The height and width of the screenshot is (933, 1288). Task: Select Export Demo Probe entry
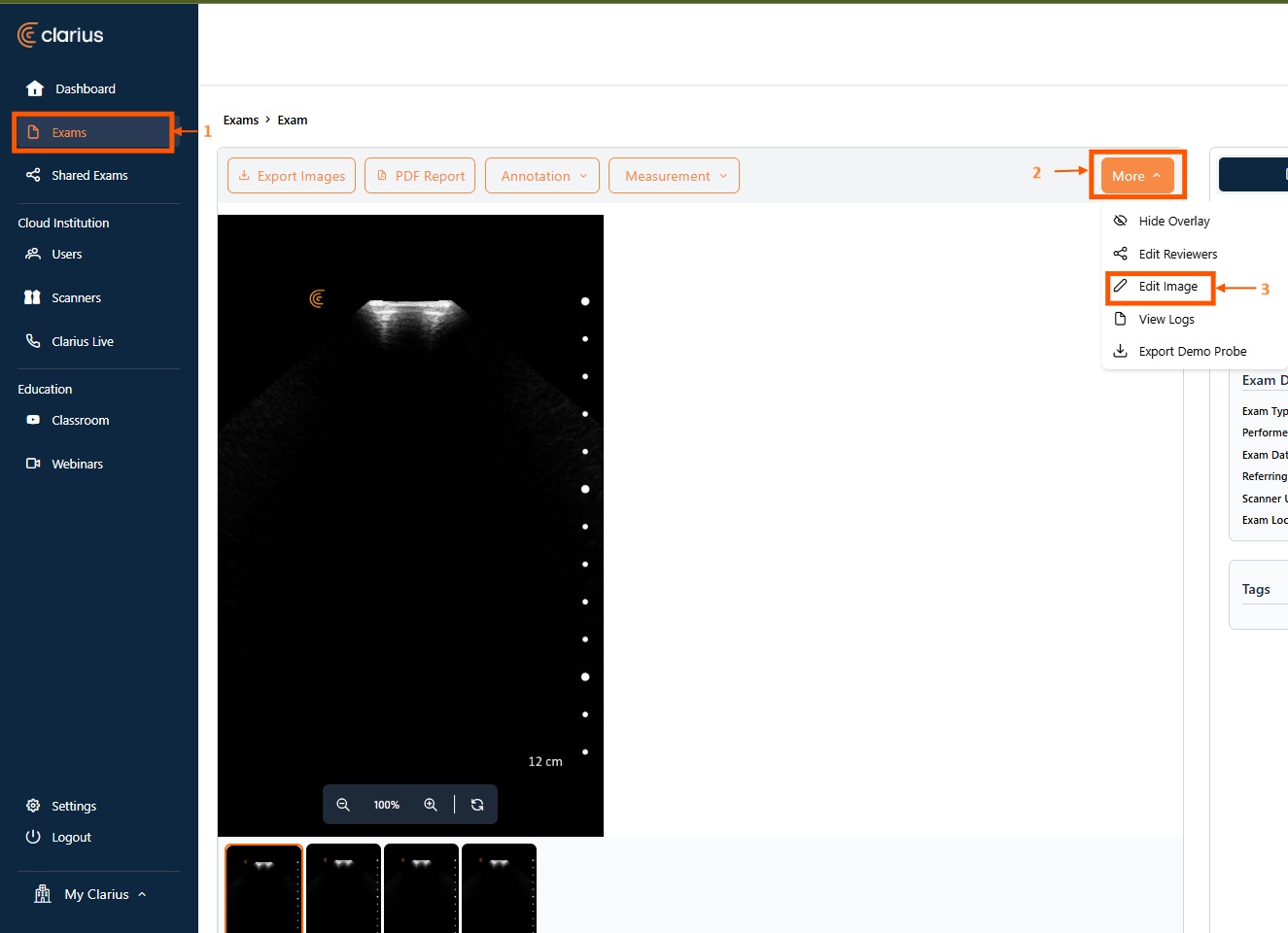[x=1180, y=351]
